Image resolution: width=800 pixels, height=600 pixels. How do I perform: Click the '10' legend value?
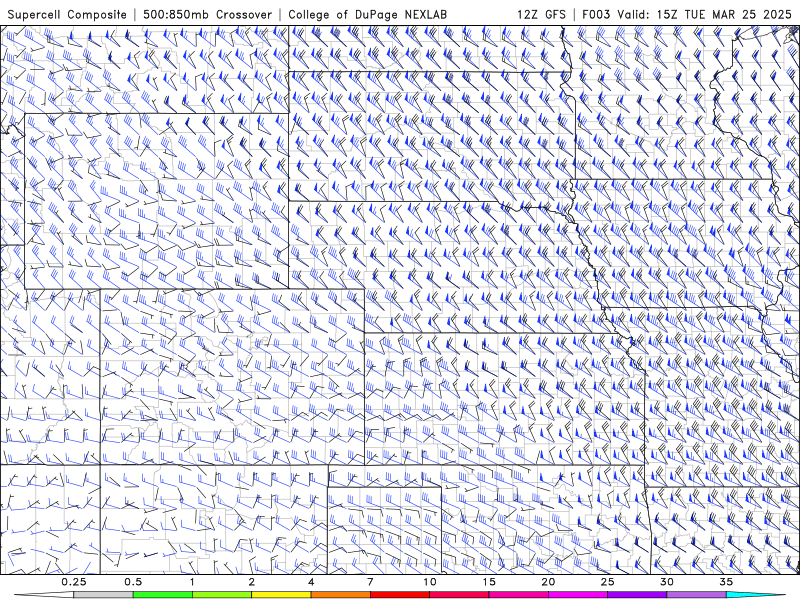[x=430, y=582]
